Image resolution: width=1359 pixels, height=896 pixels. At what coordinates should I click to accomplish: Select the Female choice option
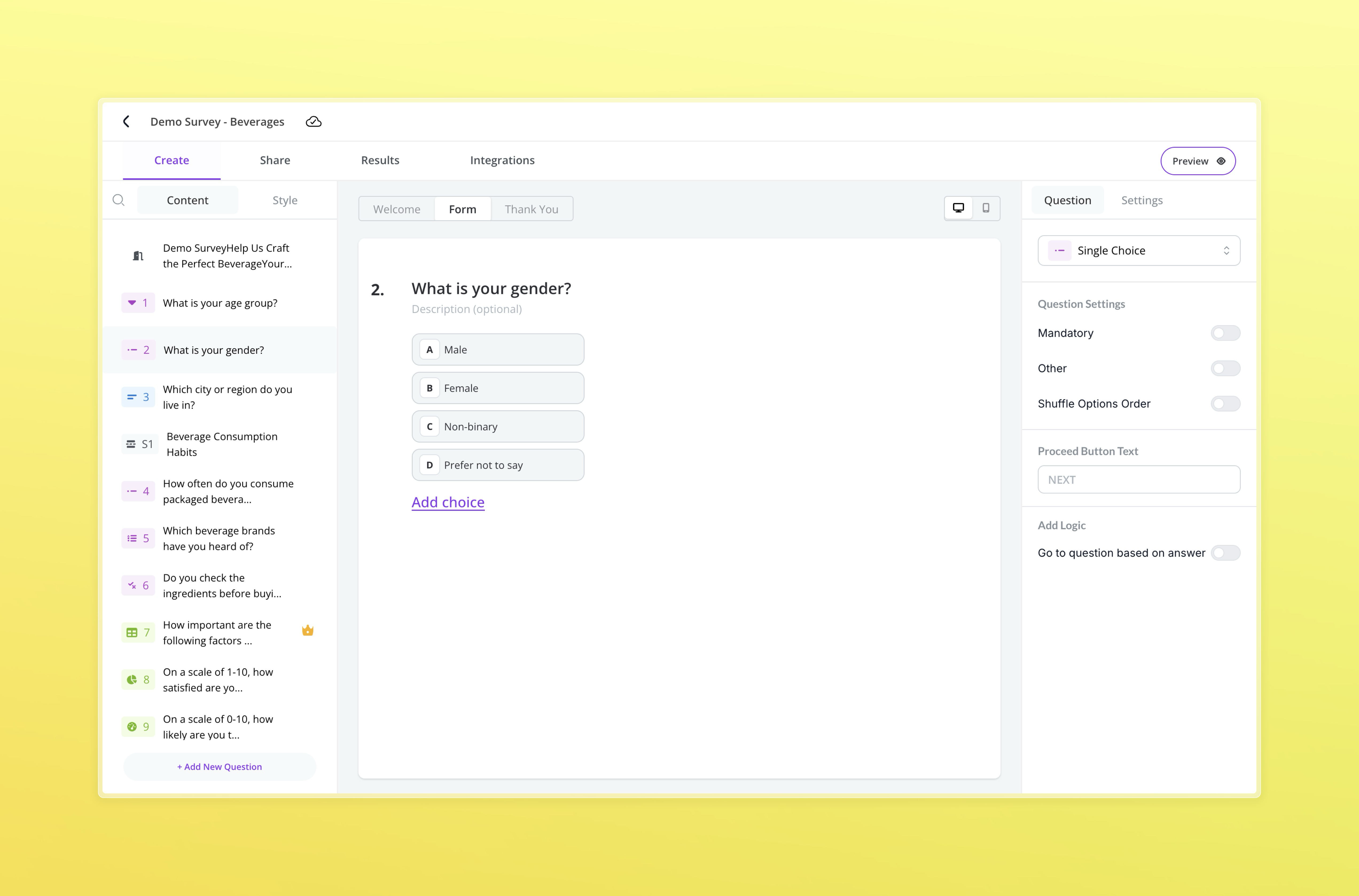pyautogui.click(x=498, y=388)
